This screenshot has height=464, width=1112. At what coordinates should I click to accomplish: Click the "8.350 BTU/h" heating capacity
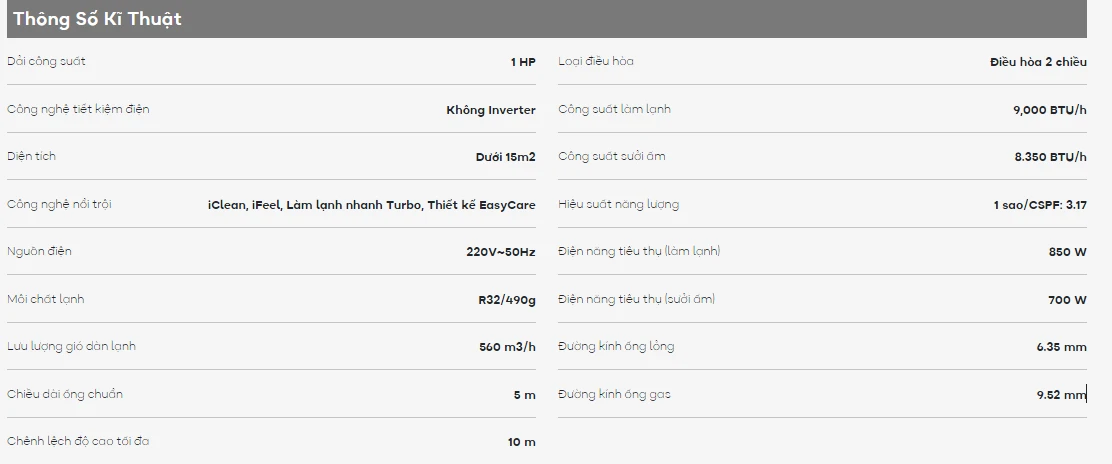click(x=1050, y=157)
